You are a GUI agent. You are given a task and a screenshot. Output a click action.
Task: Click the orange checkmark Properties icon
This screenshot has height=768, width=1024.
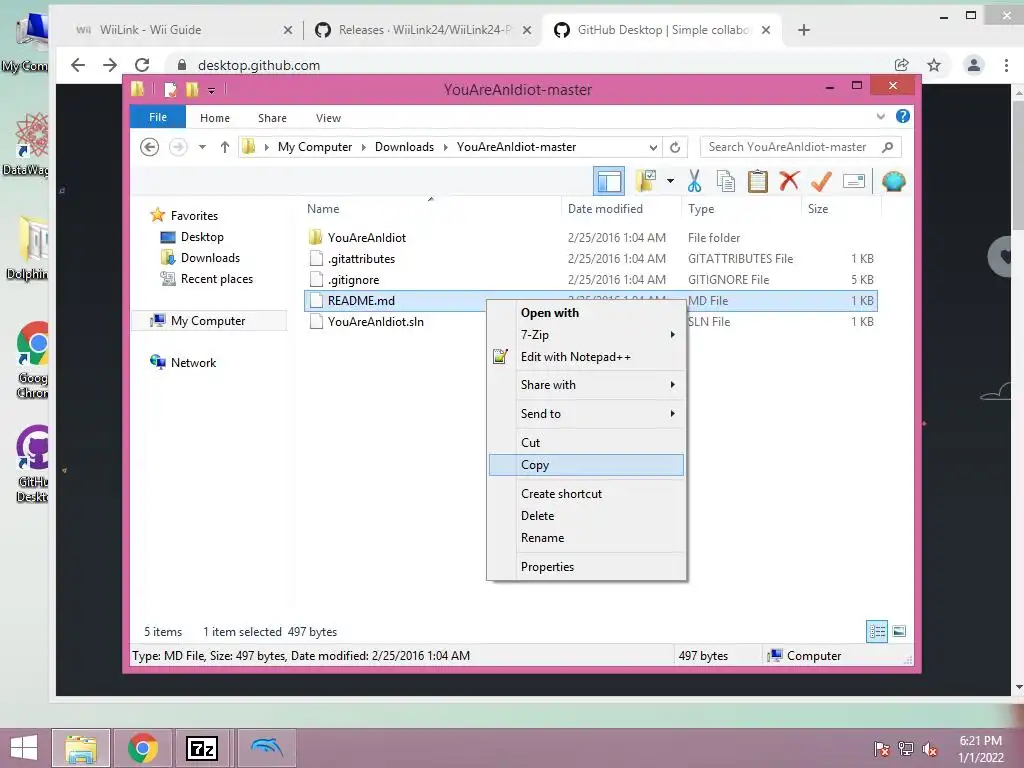coord(821,181)
